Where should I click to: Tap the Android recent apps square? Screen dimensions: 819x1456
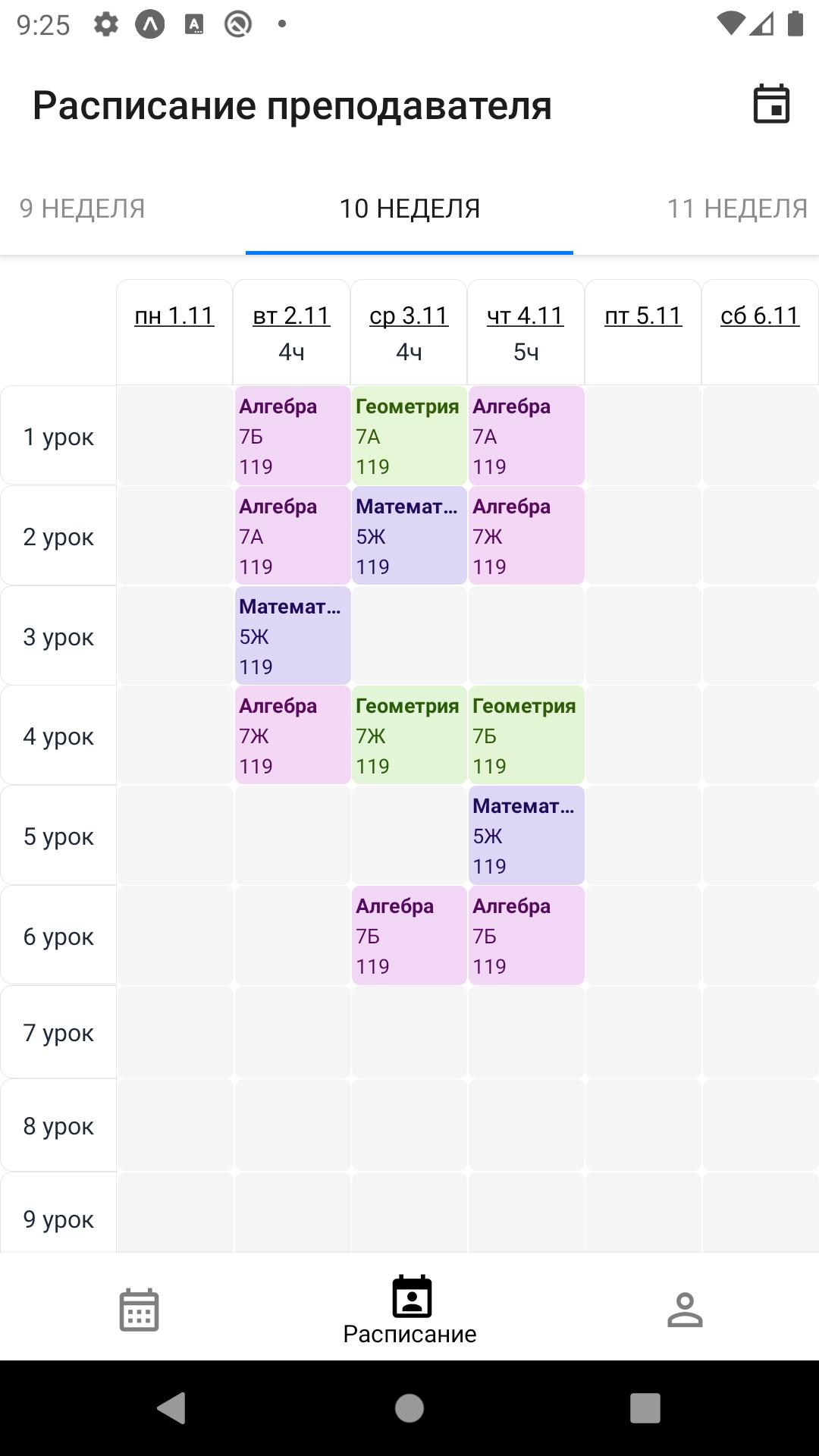(x=645, y=1408)
